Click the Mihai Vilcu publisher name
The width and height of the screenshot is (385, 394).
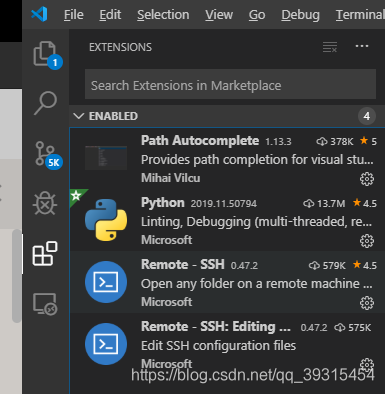170,178
